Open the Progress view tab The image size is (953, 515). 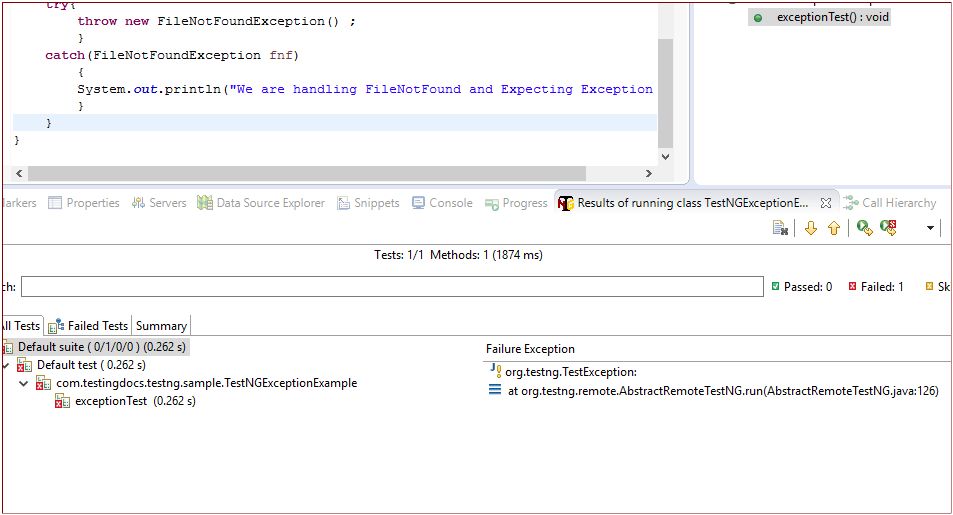(x=517, y=203)
